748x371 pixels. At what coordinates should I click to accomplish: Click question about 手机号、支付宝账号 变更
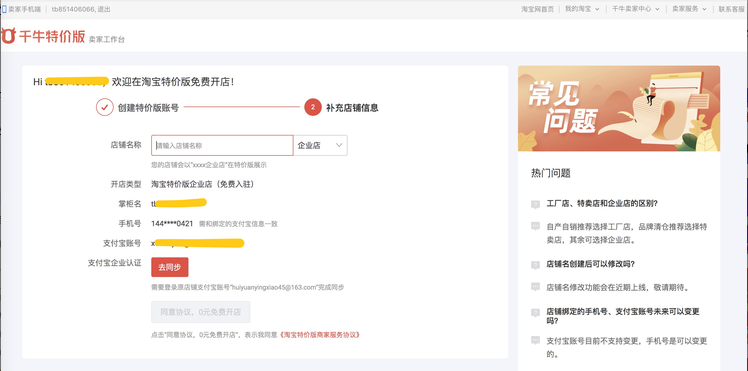[x=623, y=317]
